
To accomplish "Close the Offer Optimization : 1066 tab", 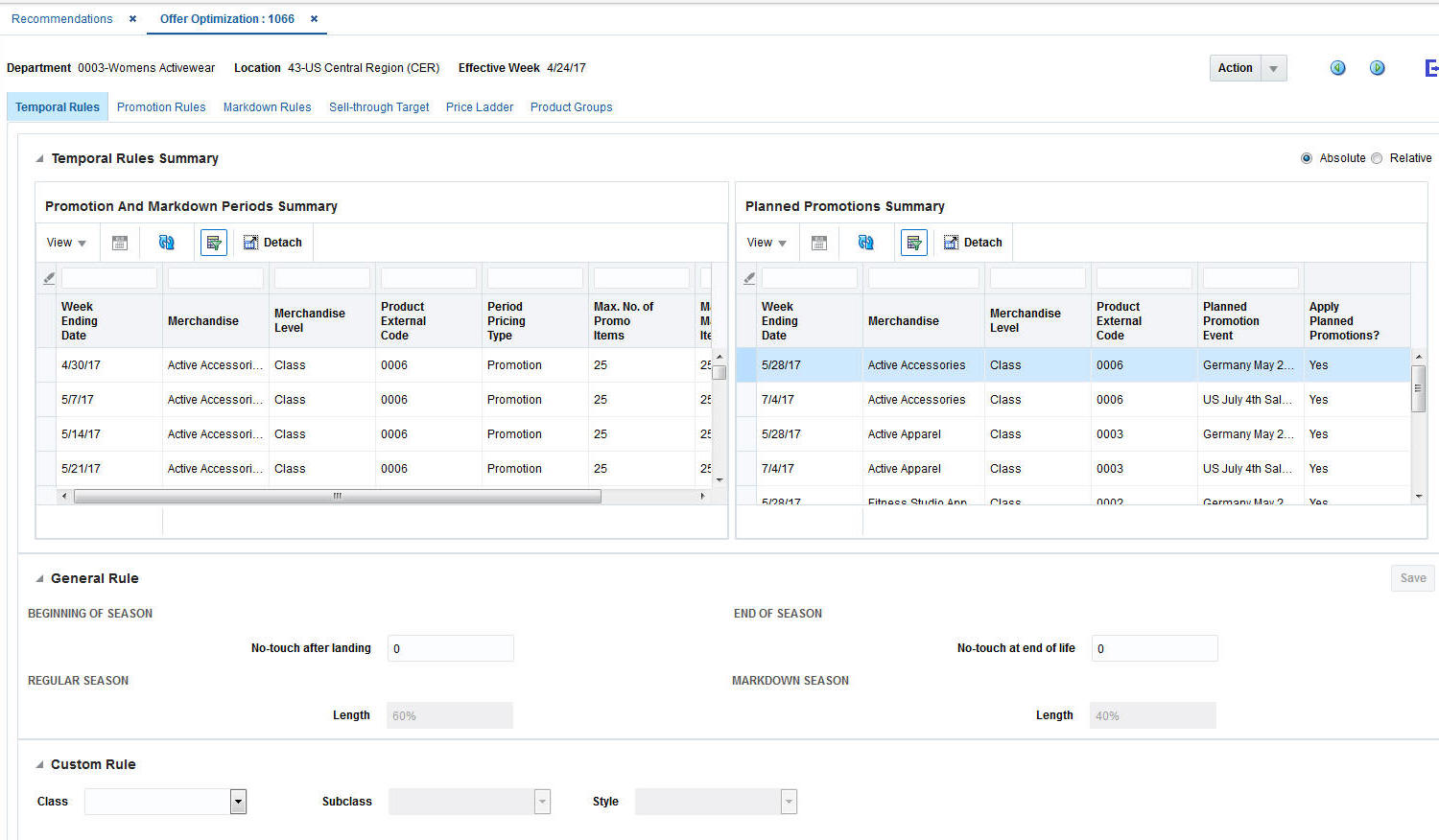I will coord(314,19).
